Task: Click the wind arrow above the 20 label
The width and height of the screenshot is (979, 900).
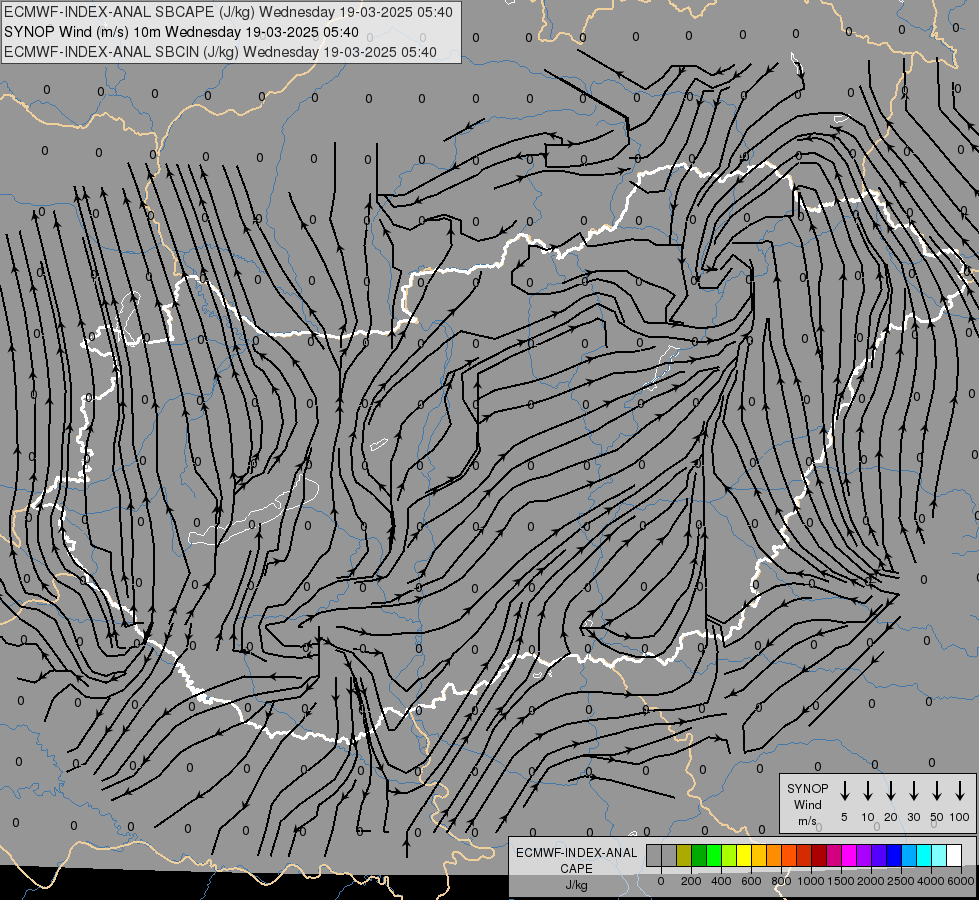Action: click(x=891, y=791)
